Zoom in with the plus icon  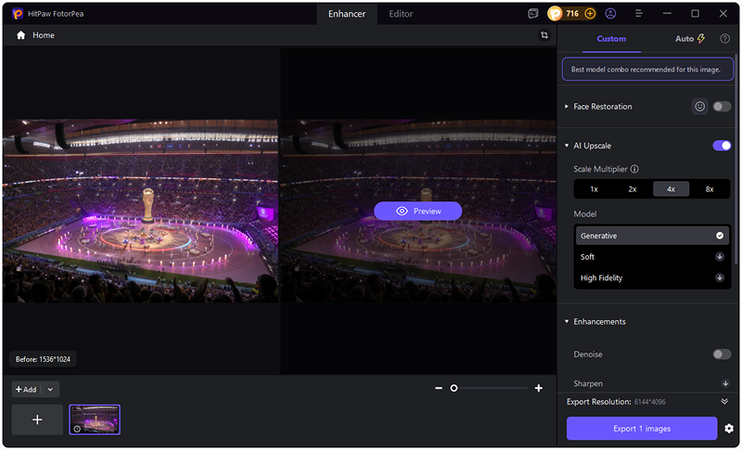tap(539, 388)
